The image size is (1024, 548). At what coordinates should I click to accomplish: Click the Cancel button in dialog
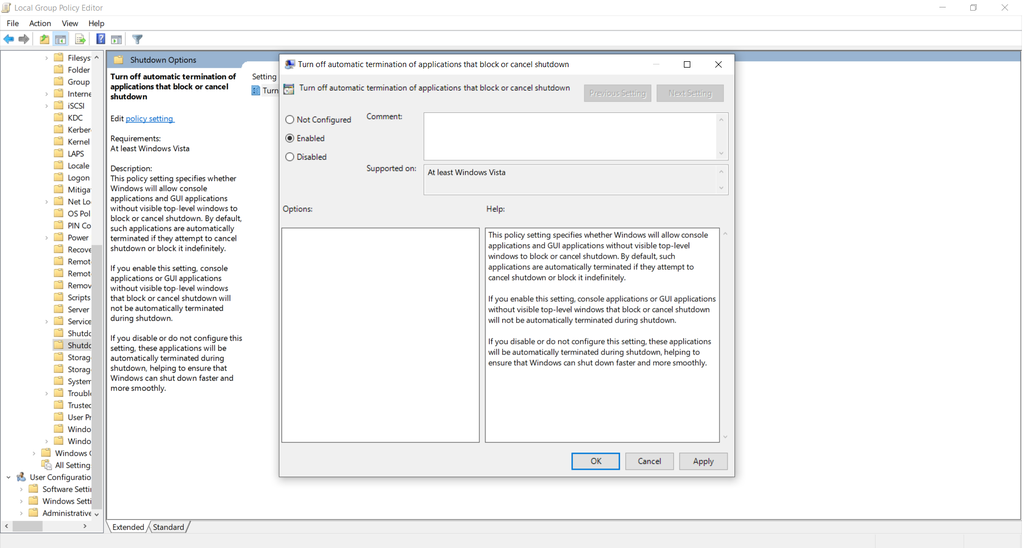pyautogui.click(x=649, y=461)
